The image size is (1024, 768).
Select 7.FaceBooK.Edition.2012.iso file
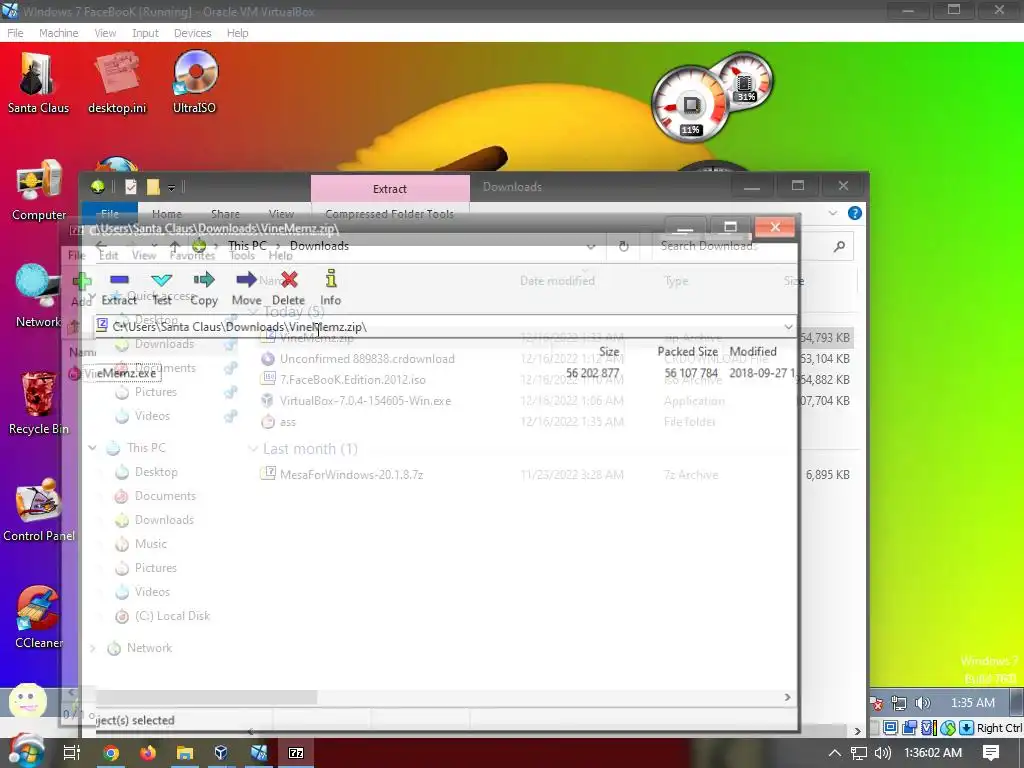pyautogui.click(x=353, y=379)
